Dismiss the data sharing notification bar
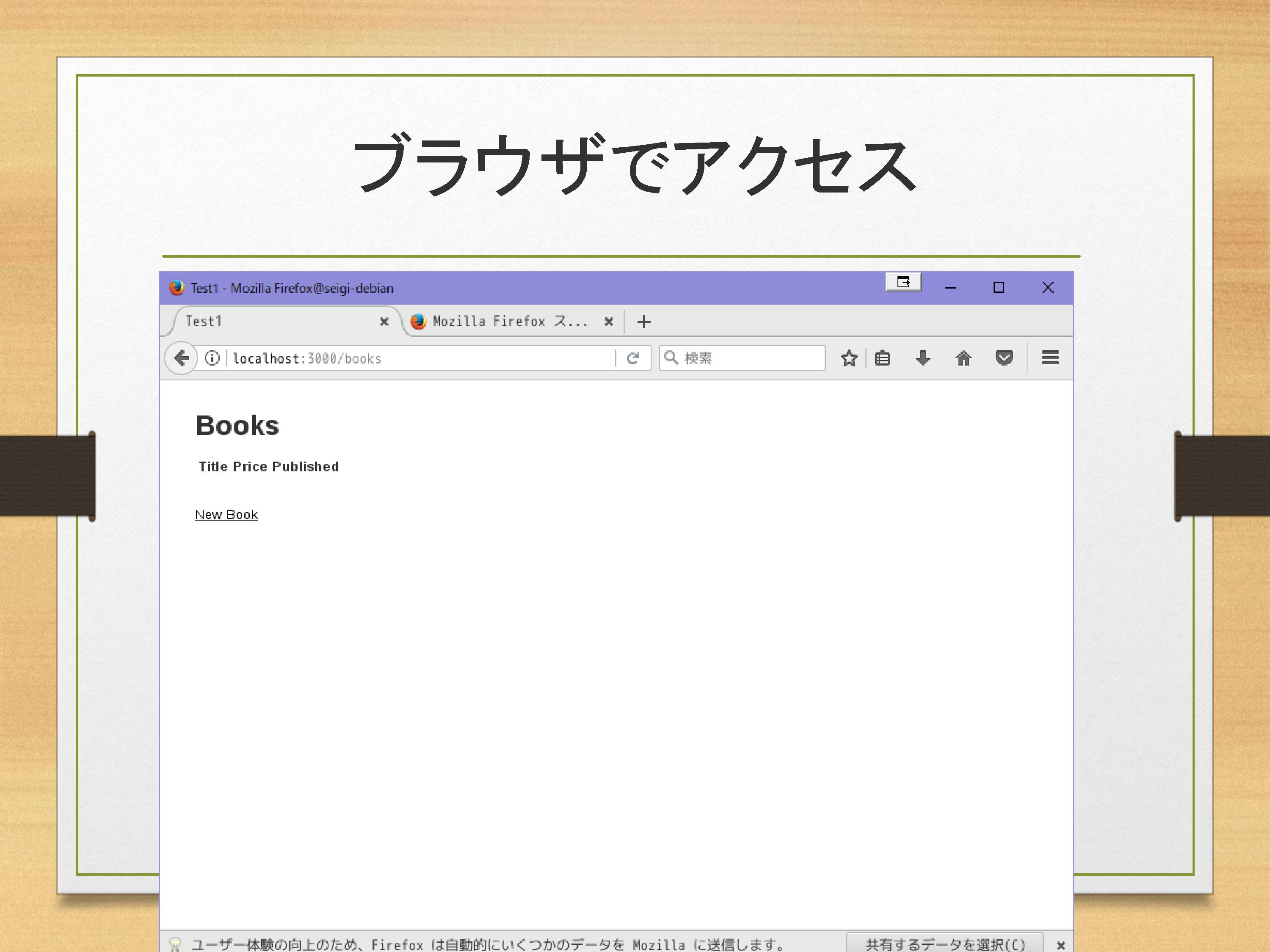This screenshot has height=952, width=1270. tap(1060, 944)
